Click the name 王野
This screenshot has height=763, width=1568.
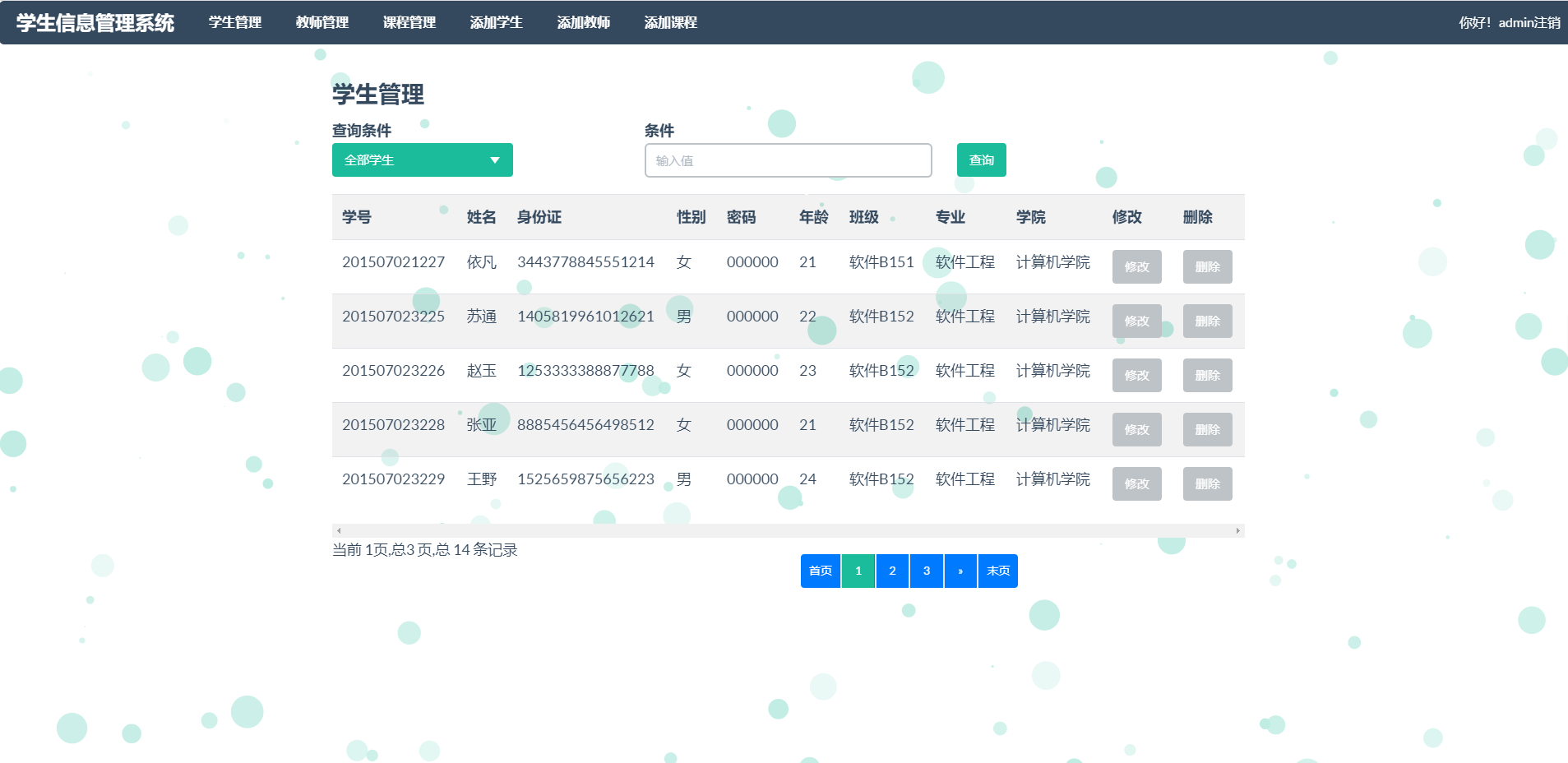click(482, 479)
